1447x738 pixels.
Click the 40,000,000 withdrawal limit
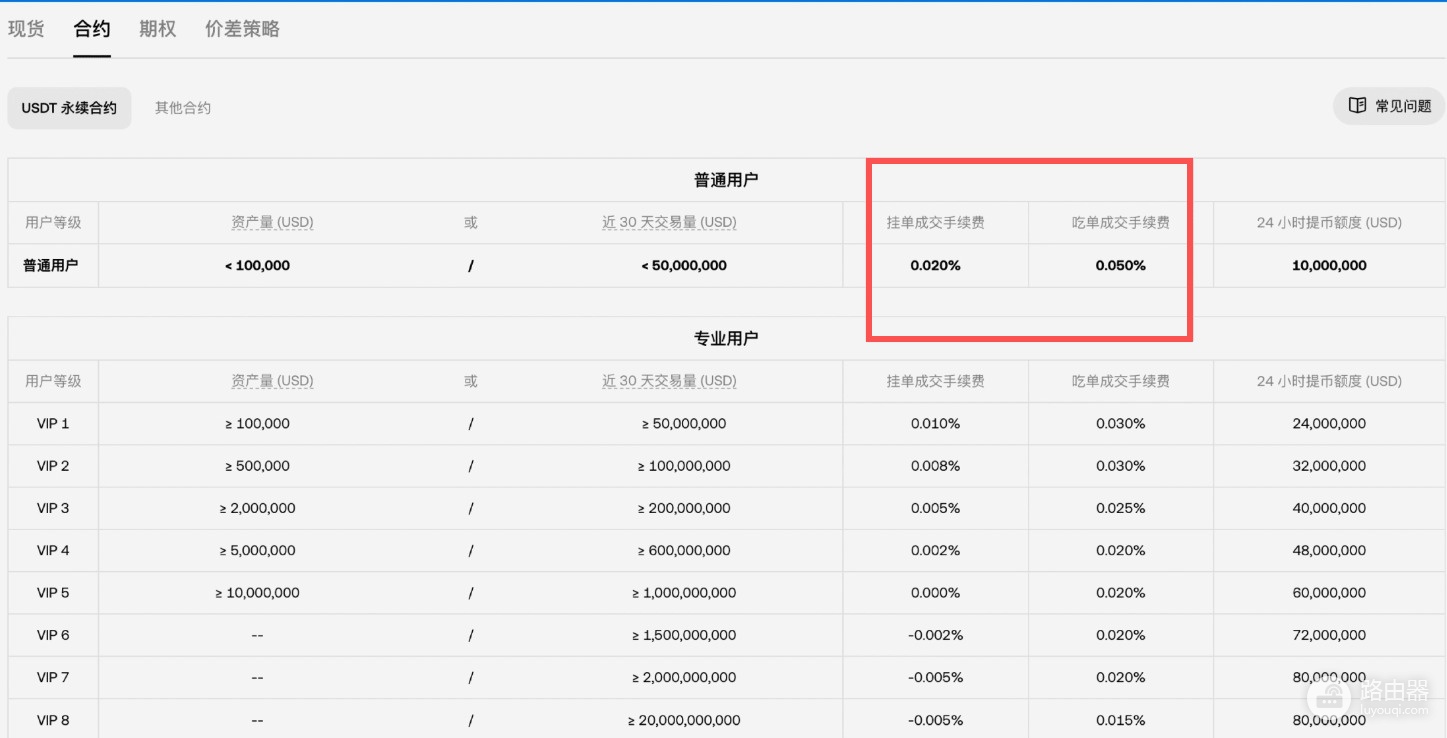(x=1329, y=508)
